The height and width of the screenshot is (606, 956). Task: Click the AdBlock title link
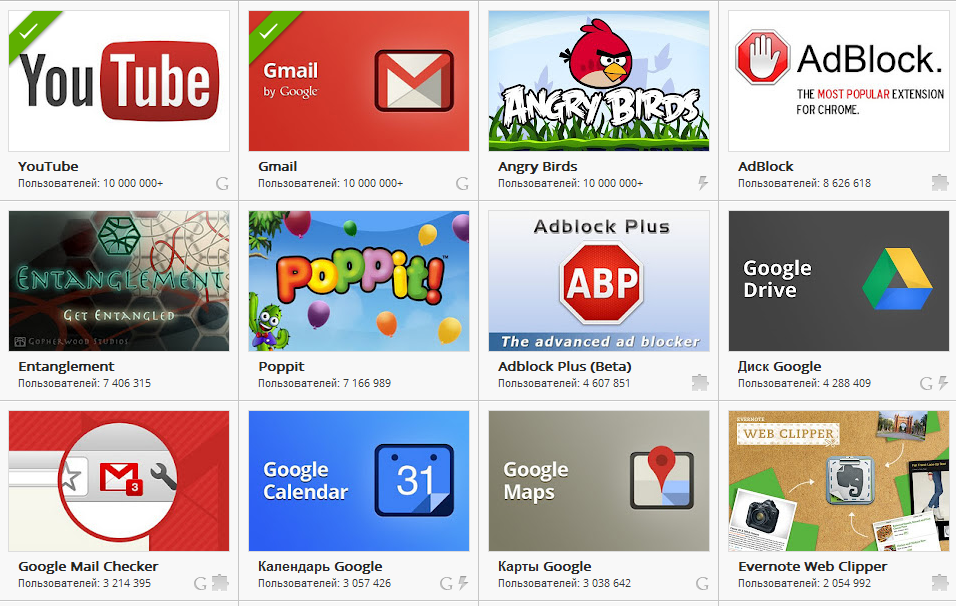(x=766, y=166)
